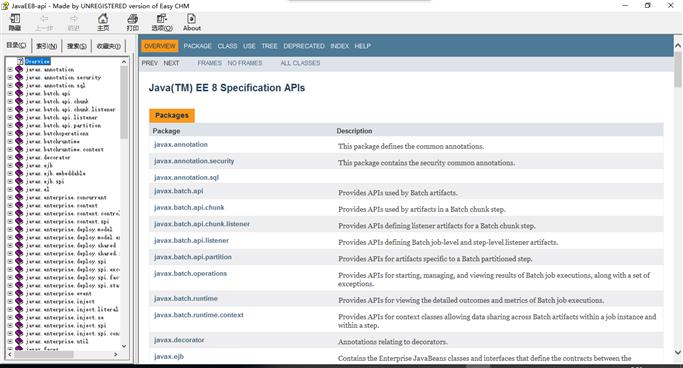
Task: Open the javax.batch.operations package link
Action: point(190,273)
